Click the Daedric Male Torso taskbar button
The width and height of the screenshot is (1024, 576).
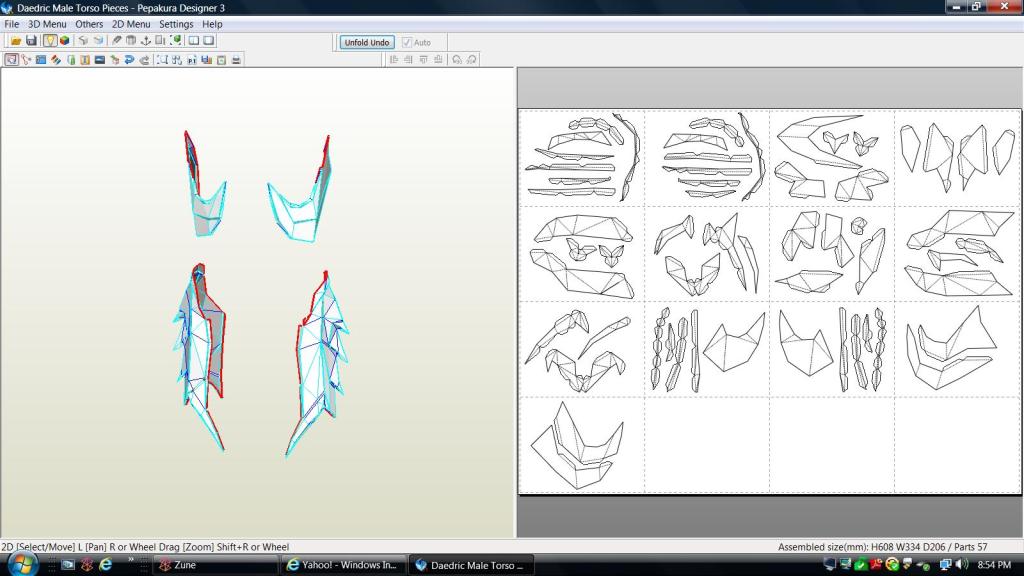point(472,565)
